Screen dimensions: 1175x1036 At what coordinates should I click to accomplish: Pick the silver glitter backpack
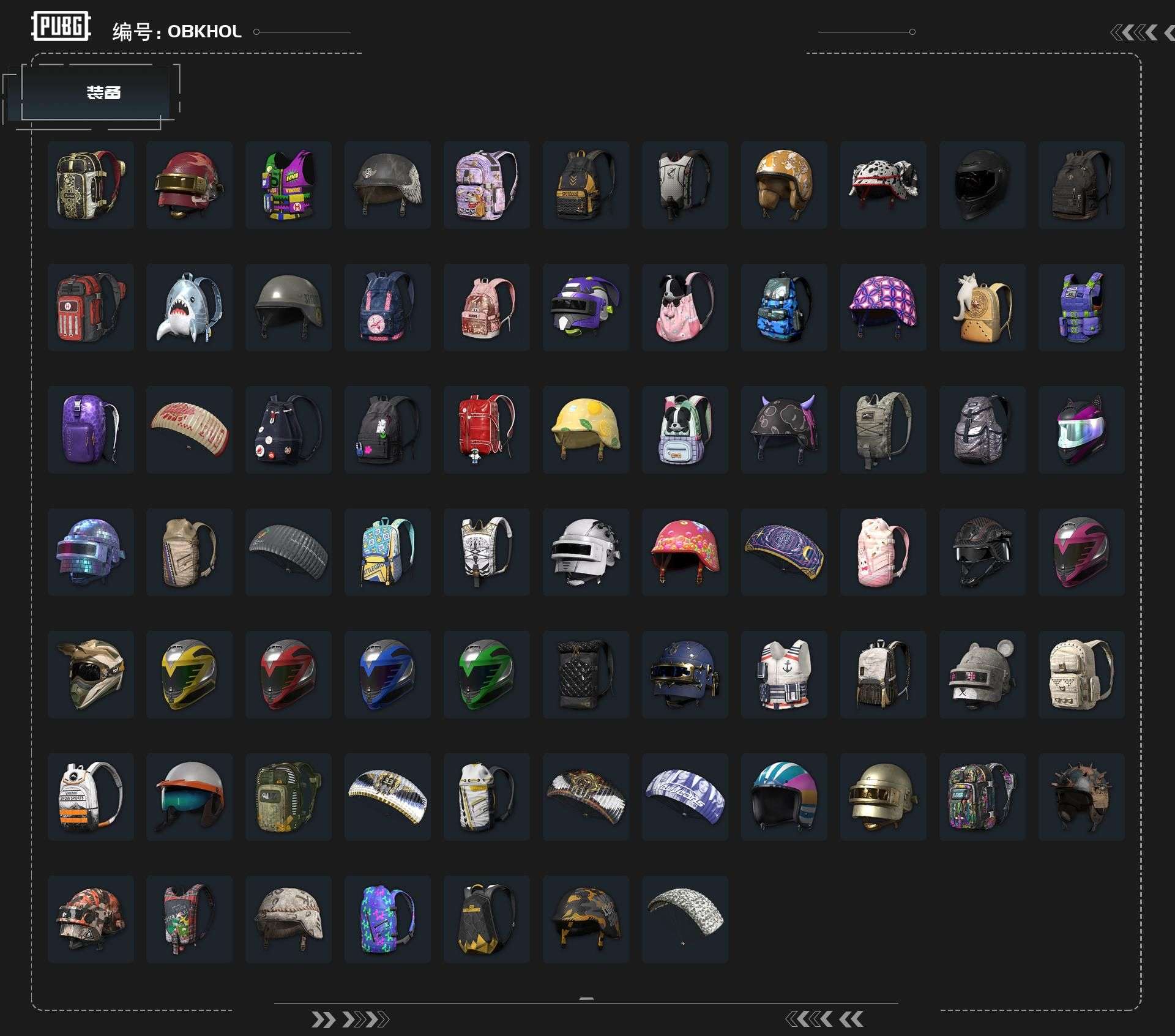pos(983,430)
